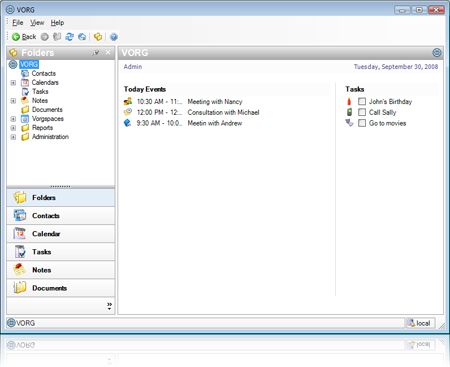The width and height of the screenshot is (450, 367).
Task: Click red icon beside John's Birthday task
Action: click(349, 101)
